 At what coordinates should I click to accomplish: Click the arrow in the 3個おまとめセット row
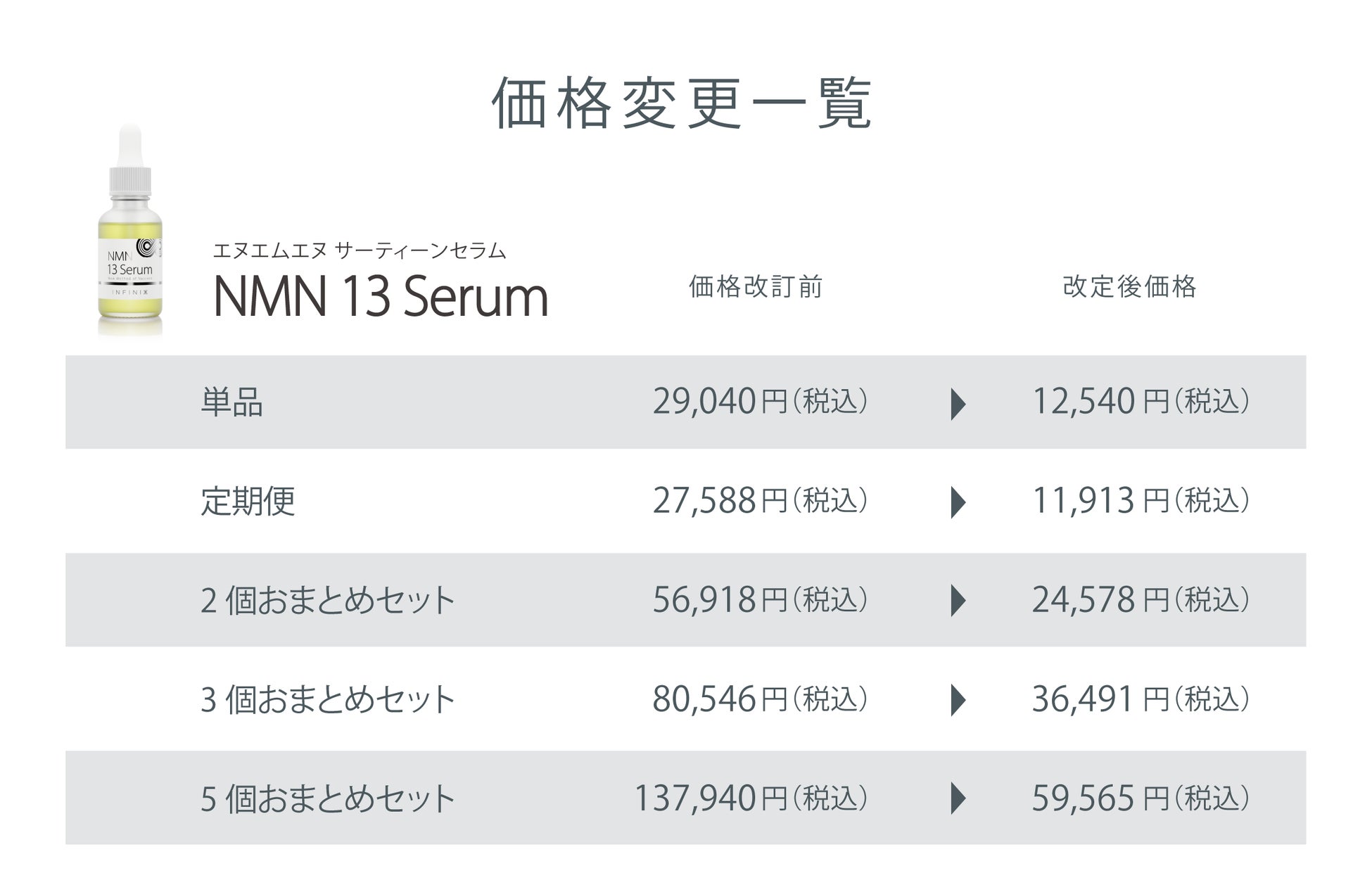coord(957,700)
